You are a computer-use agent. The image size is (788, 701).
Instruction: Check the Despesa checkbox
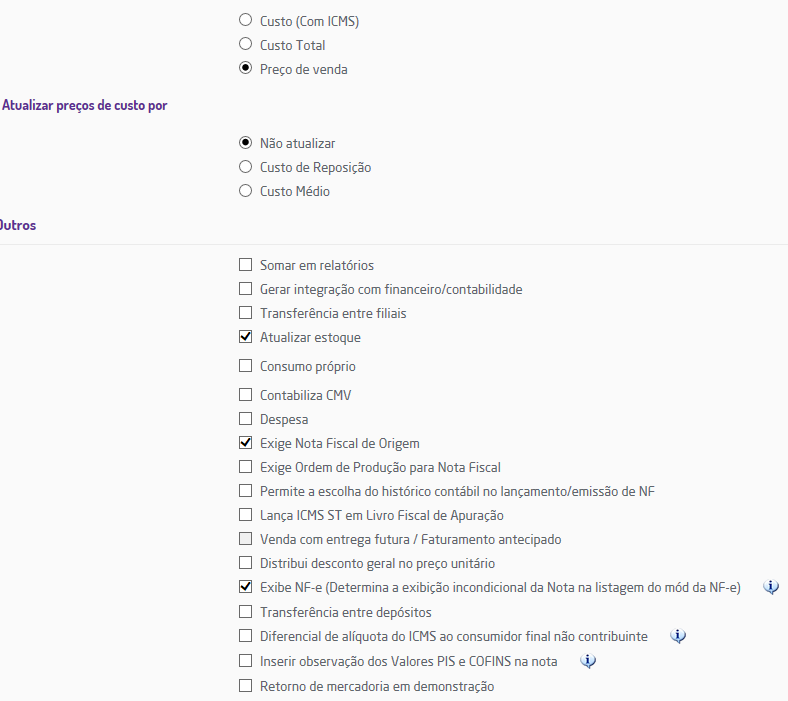point(246,419)
